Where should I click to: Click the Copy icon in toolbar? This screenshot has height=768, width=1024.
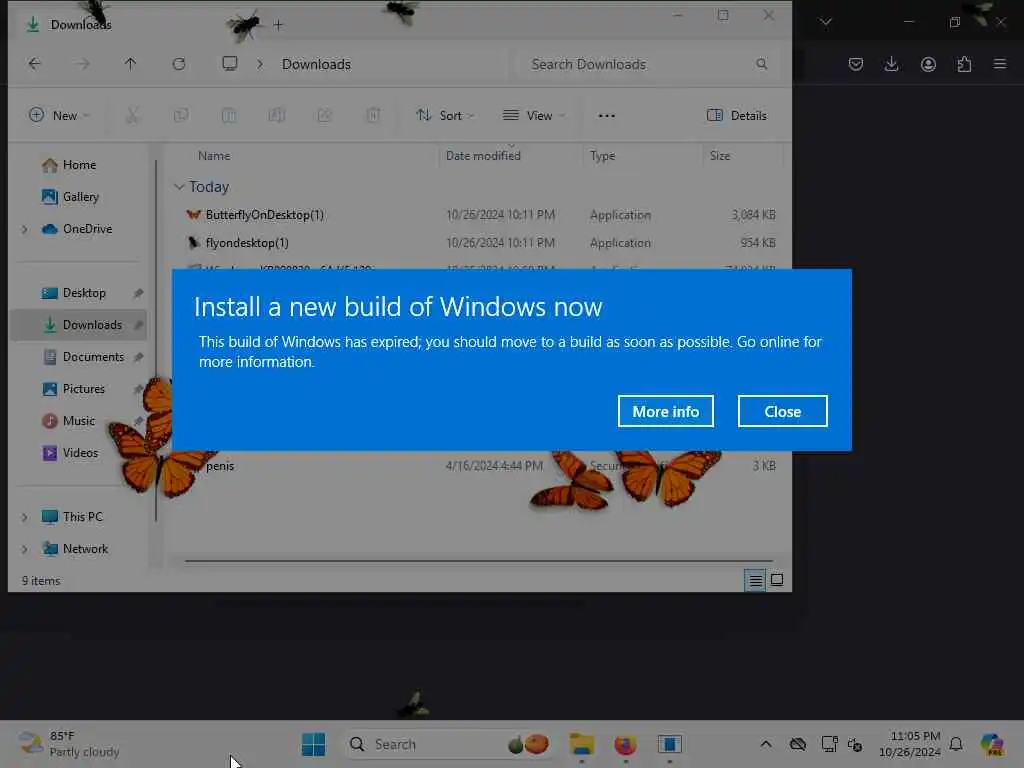coord(181,116)
